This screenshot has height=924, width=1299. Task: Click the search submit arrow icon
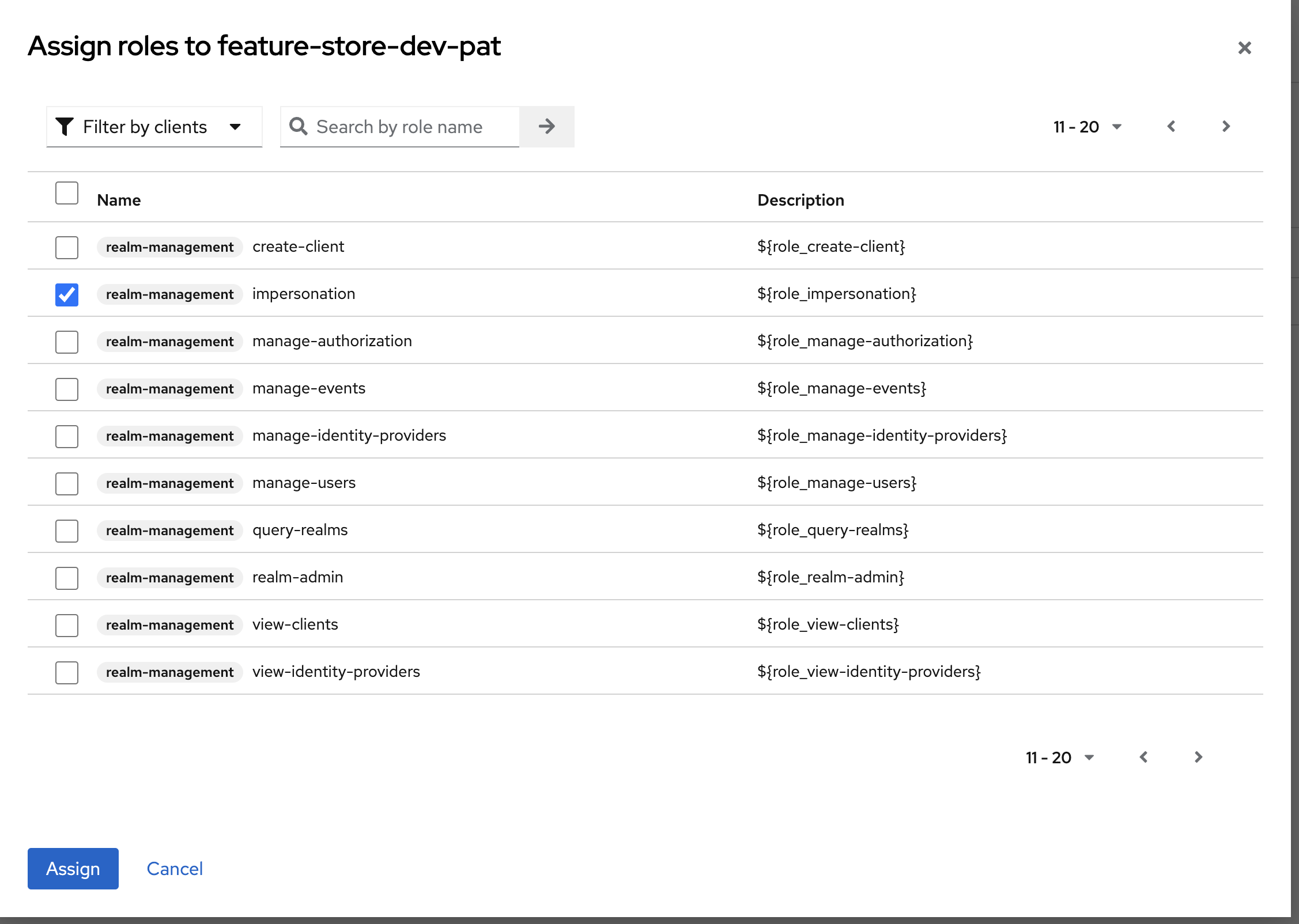pos(546,127)
